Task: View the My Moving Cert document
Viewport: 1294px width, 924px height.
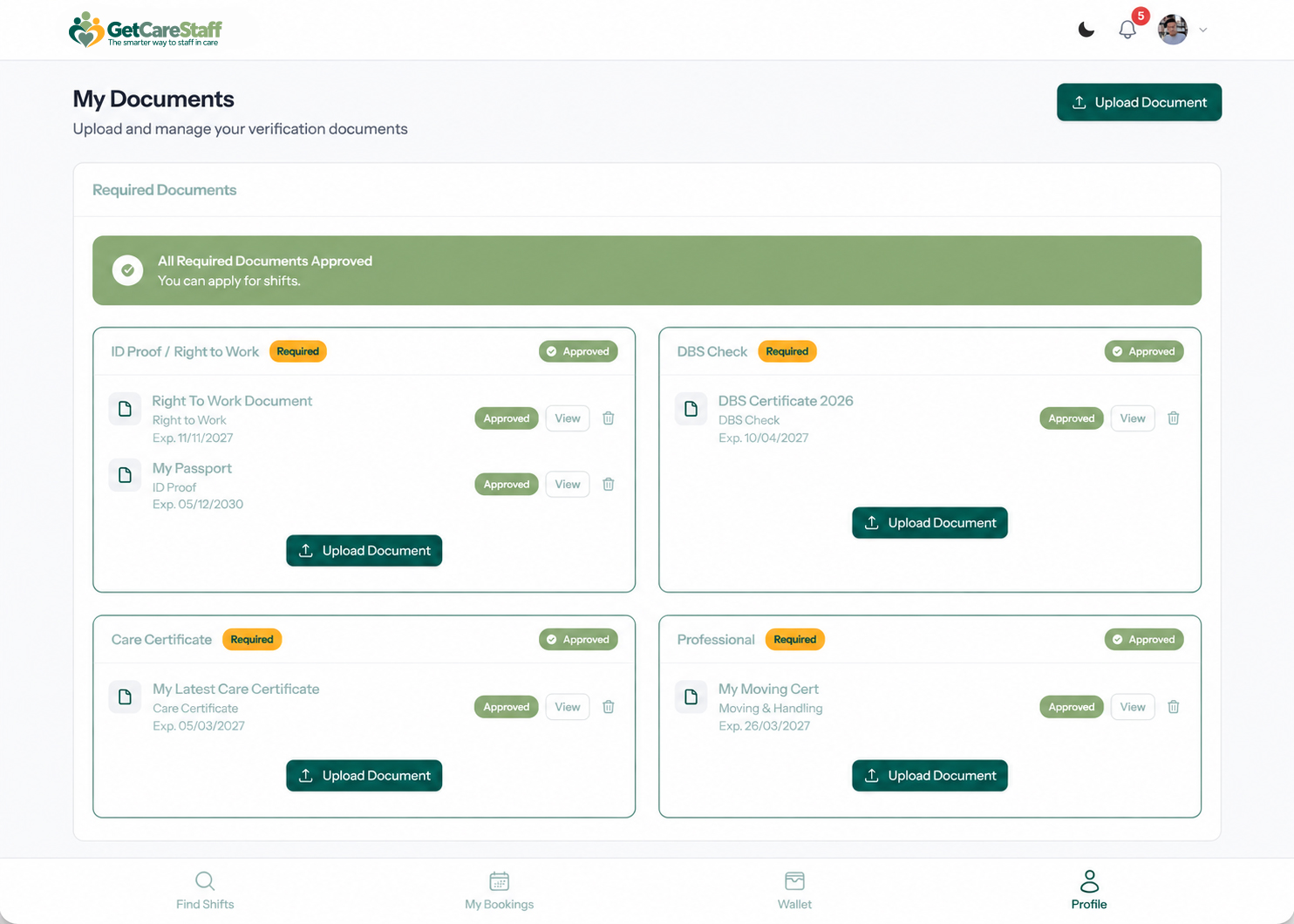Action: click(x=1133, y=707)
